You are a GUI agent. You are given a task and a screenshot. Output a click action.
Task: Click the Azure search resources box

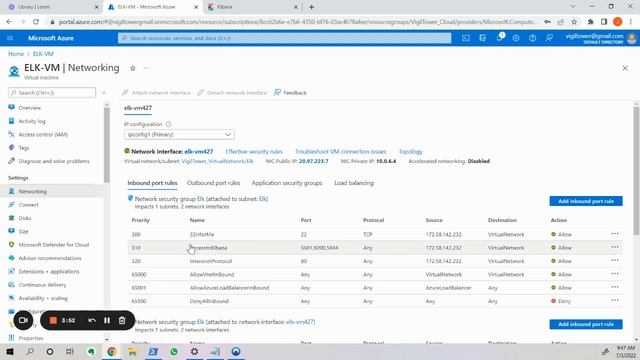click(284, 38)
